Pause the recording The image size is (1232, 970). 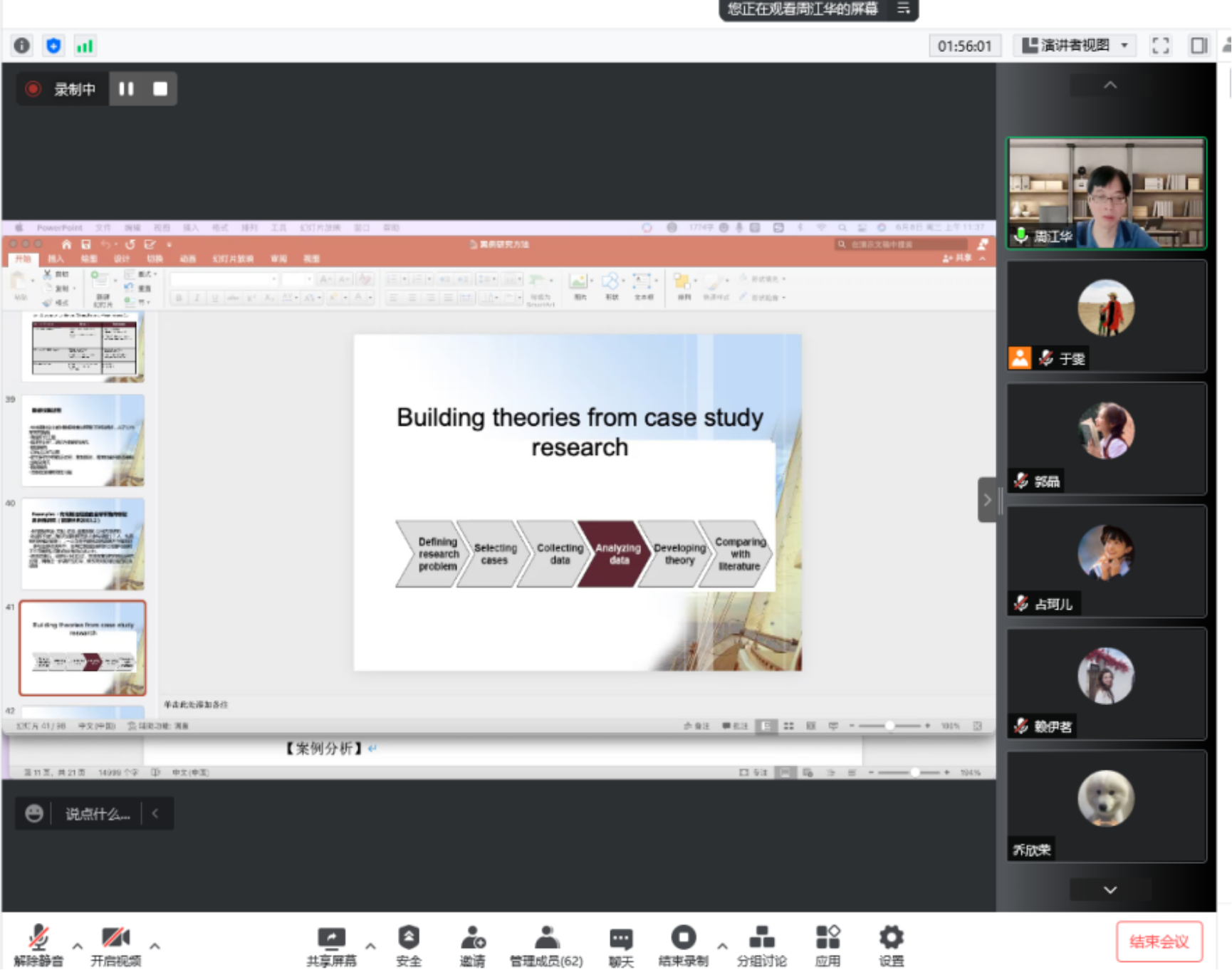(x=126, y=89)
